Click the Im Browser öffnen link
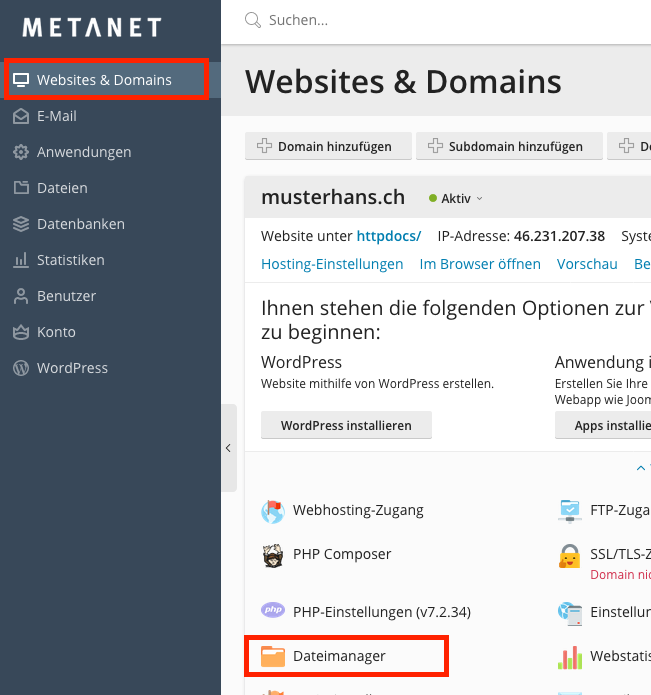Image resolution: width=651 pixels, height=695 pixels. pos(480,264)
